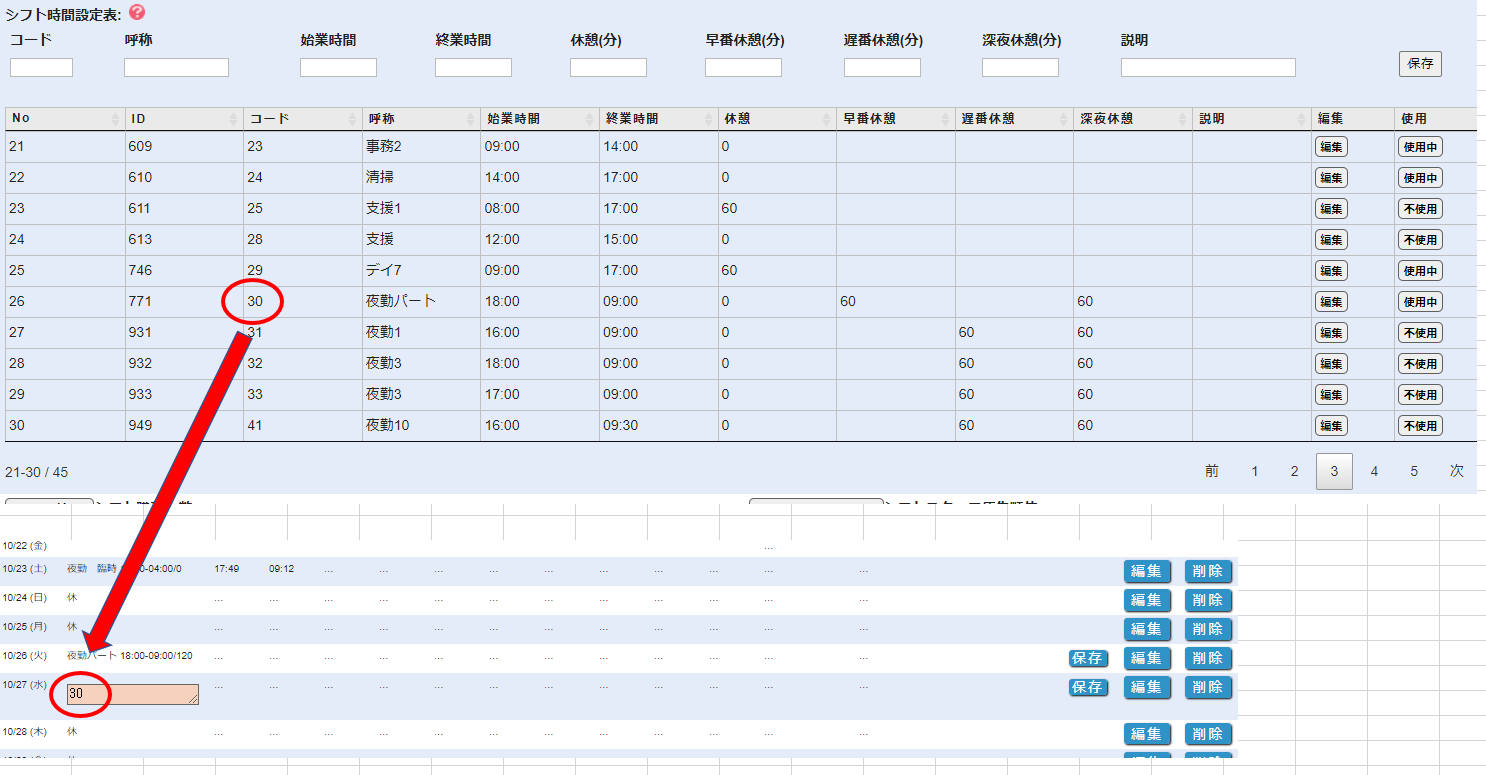Save the 10/26 (火) schedule row
Image resolution: width=1486 pixels, height=775 pixels.
click(1087, 659)
